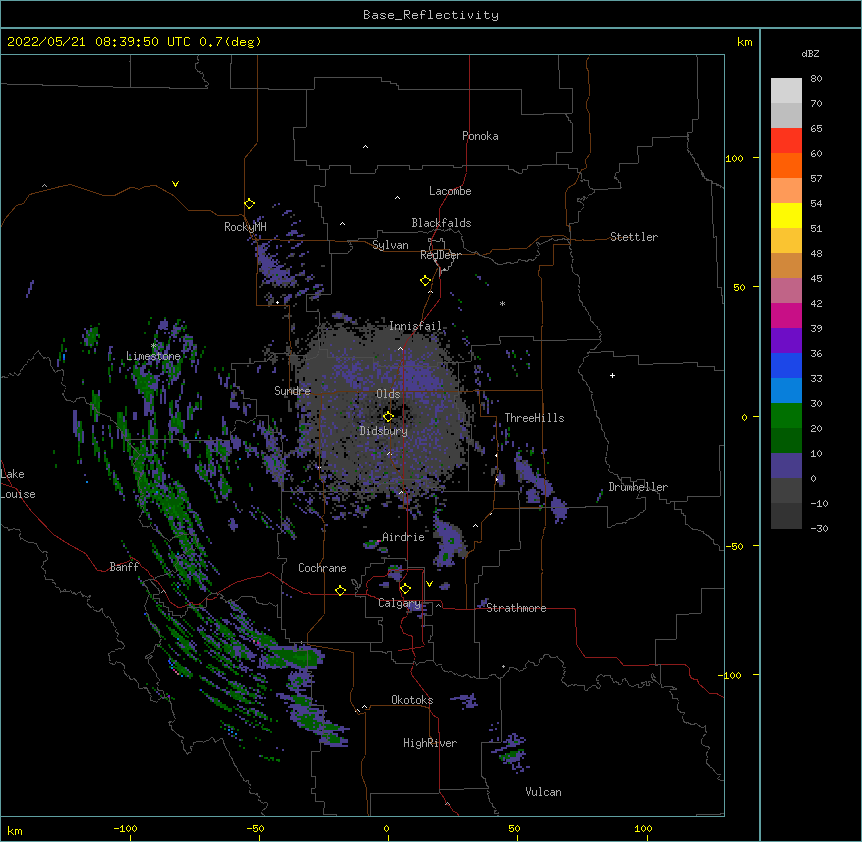Click the Limestone label
This screenshot has height=842, width=862.
[x=153, y=356]
